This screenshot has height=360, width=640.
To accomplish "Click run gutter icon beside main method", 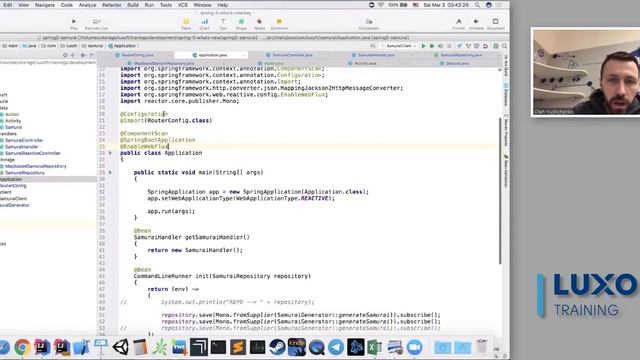I will [x=110, y=173].
